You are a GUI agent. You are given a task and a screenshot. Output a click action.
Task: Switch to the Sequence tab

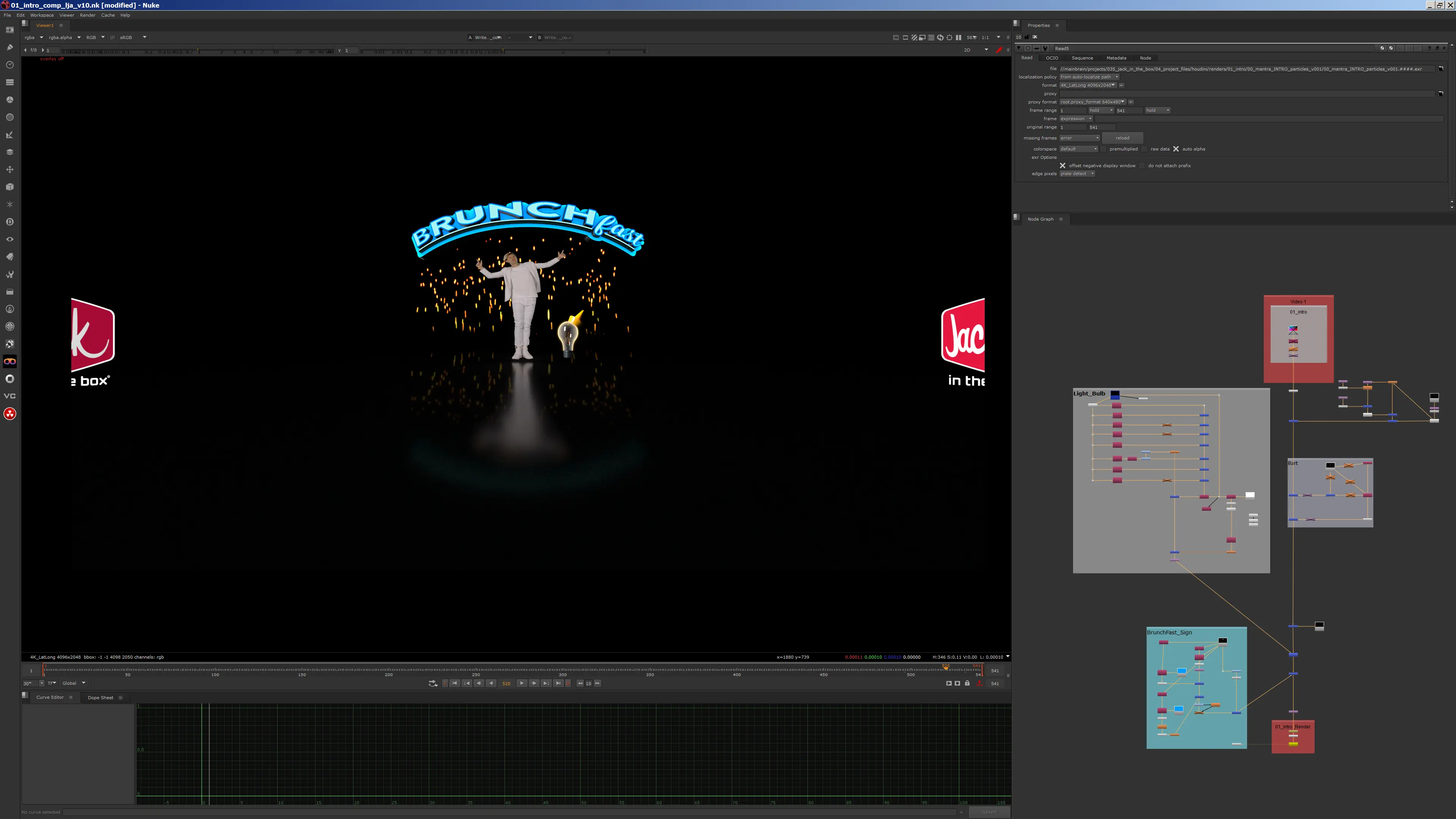pos(1083,58)
